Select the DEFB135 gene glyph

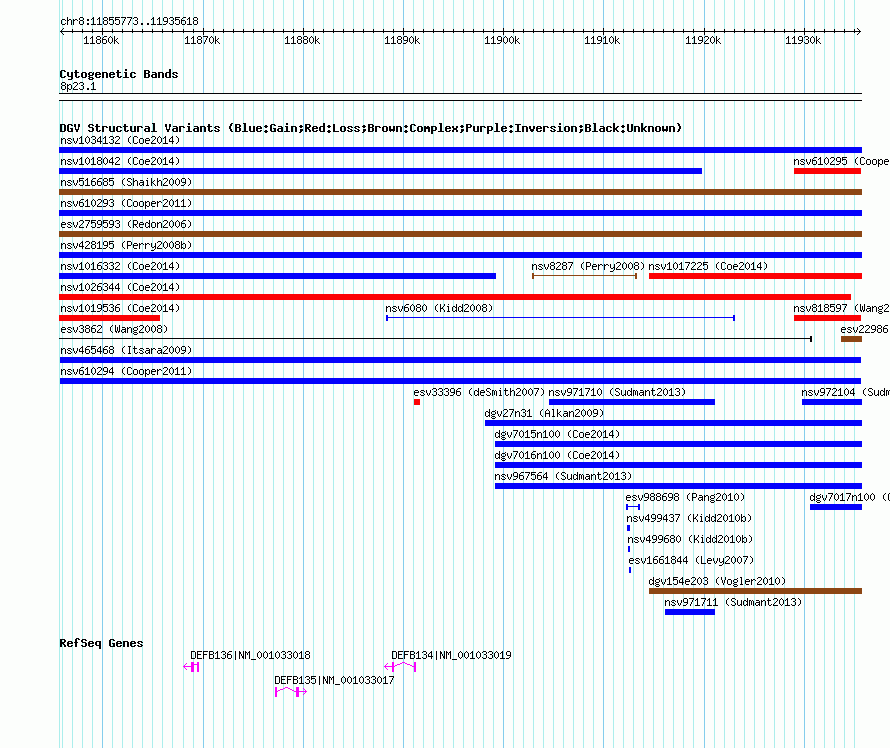tap(291, 692)
